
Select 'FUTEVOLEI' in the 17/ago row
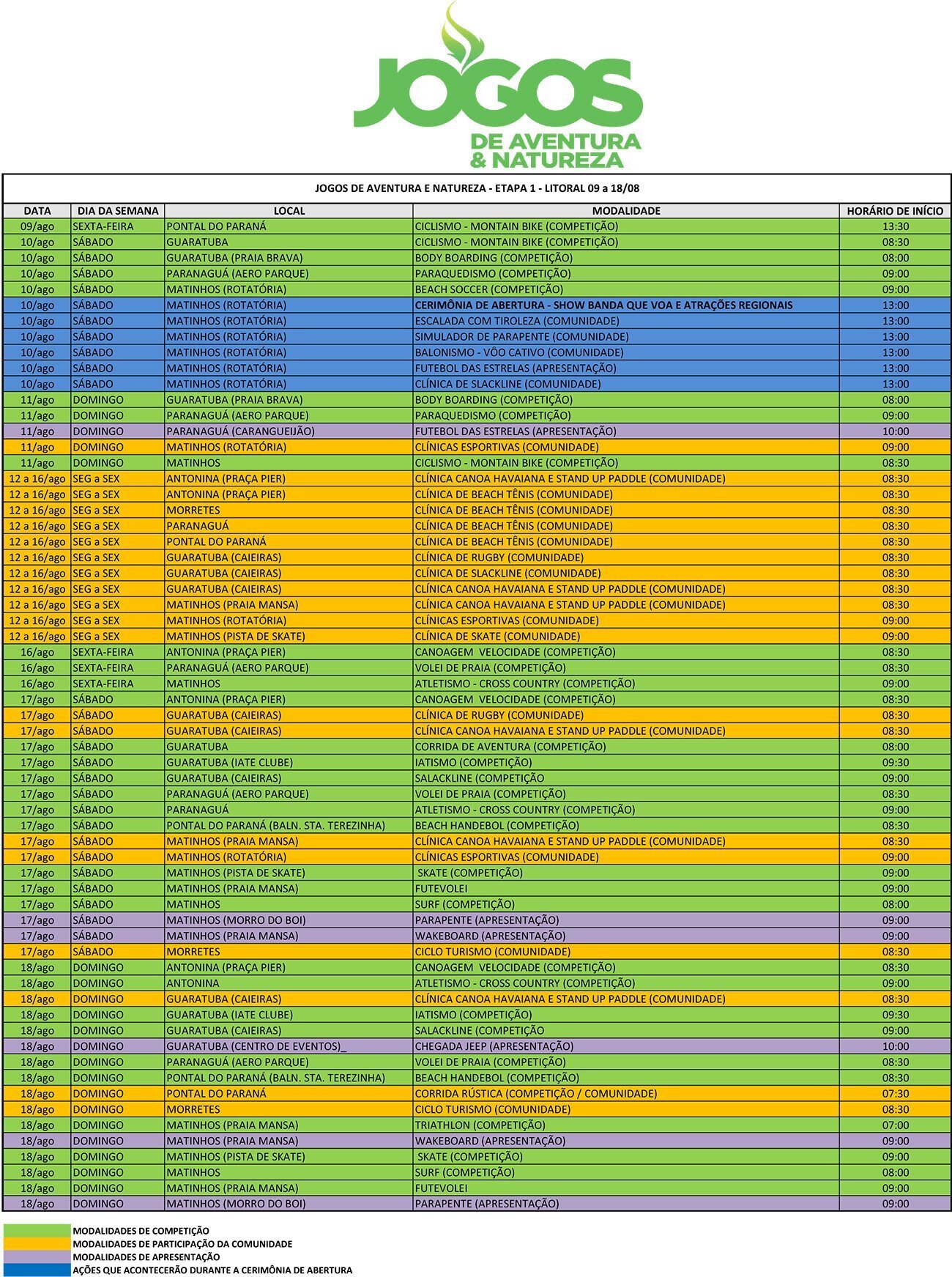626,889
